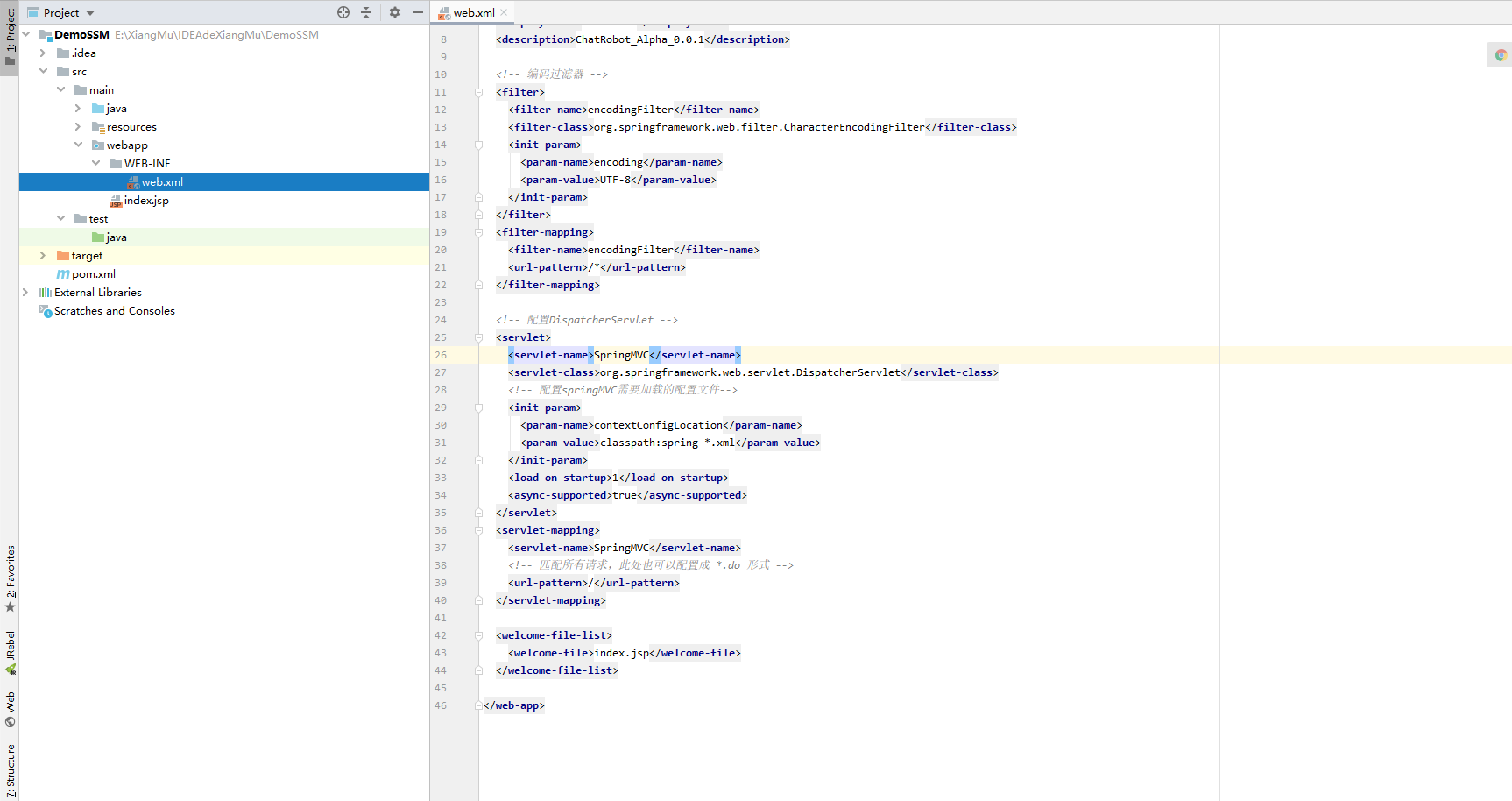This screenshot has width=1512, height=801.
Task: Open Project panel settings gear
Action: pos(395,12)
